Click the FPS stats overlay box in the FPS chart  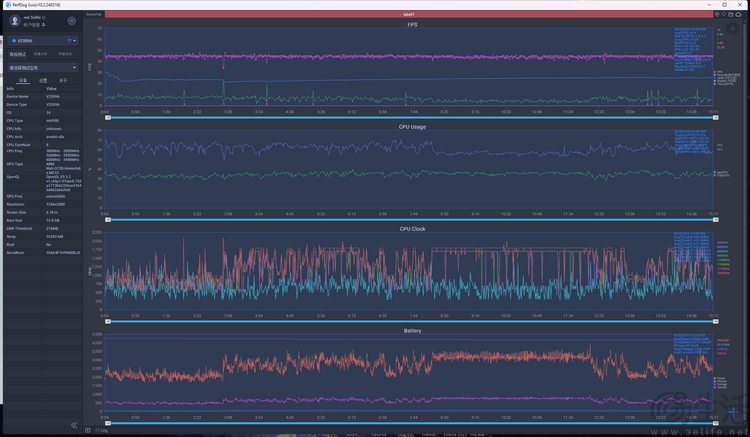tap(692, 49)
